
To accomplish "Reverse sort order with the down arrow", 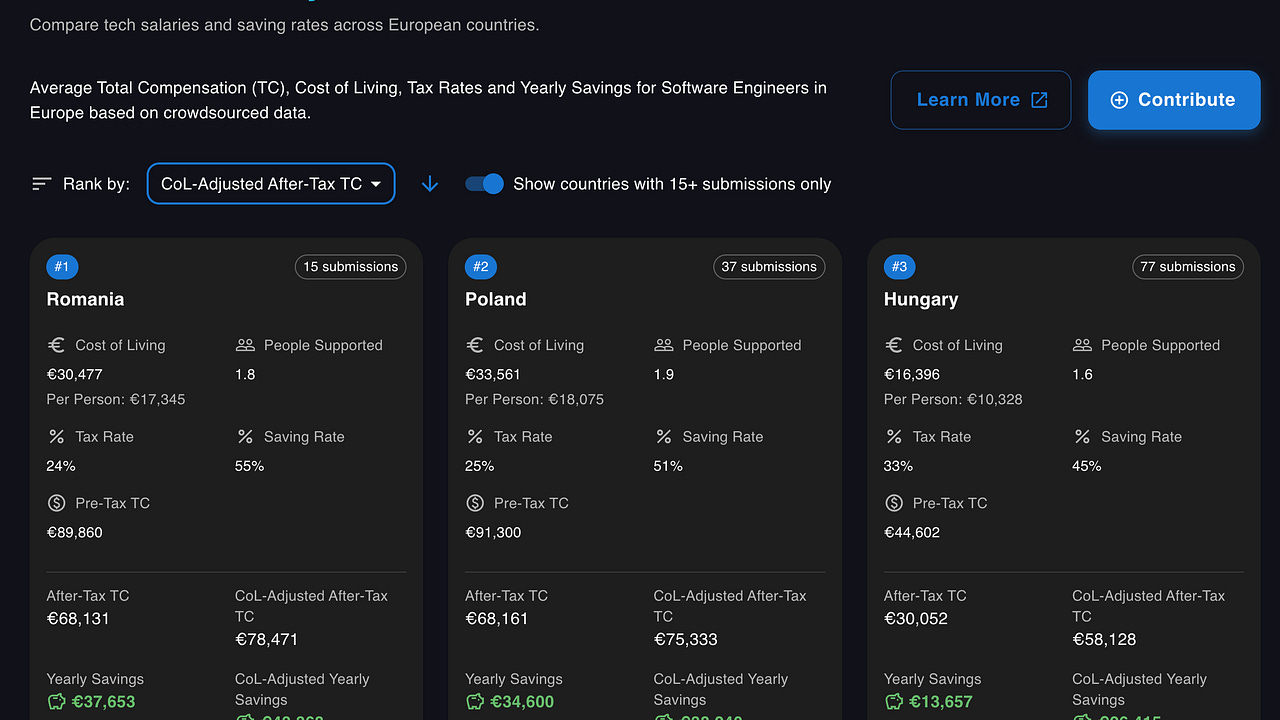I will pyautogui.click(x=430, y=184).
